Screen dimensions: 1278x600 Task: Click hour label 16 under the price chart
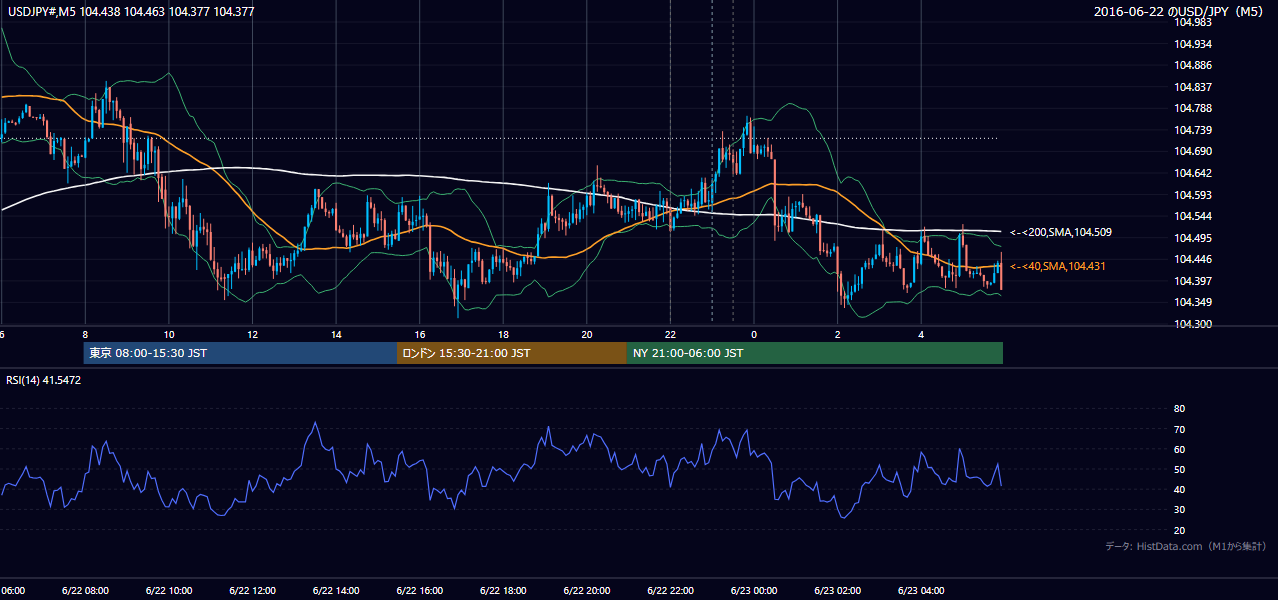(420, 335)
